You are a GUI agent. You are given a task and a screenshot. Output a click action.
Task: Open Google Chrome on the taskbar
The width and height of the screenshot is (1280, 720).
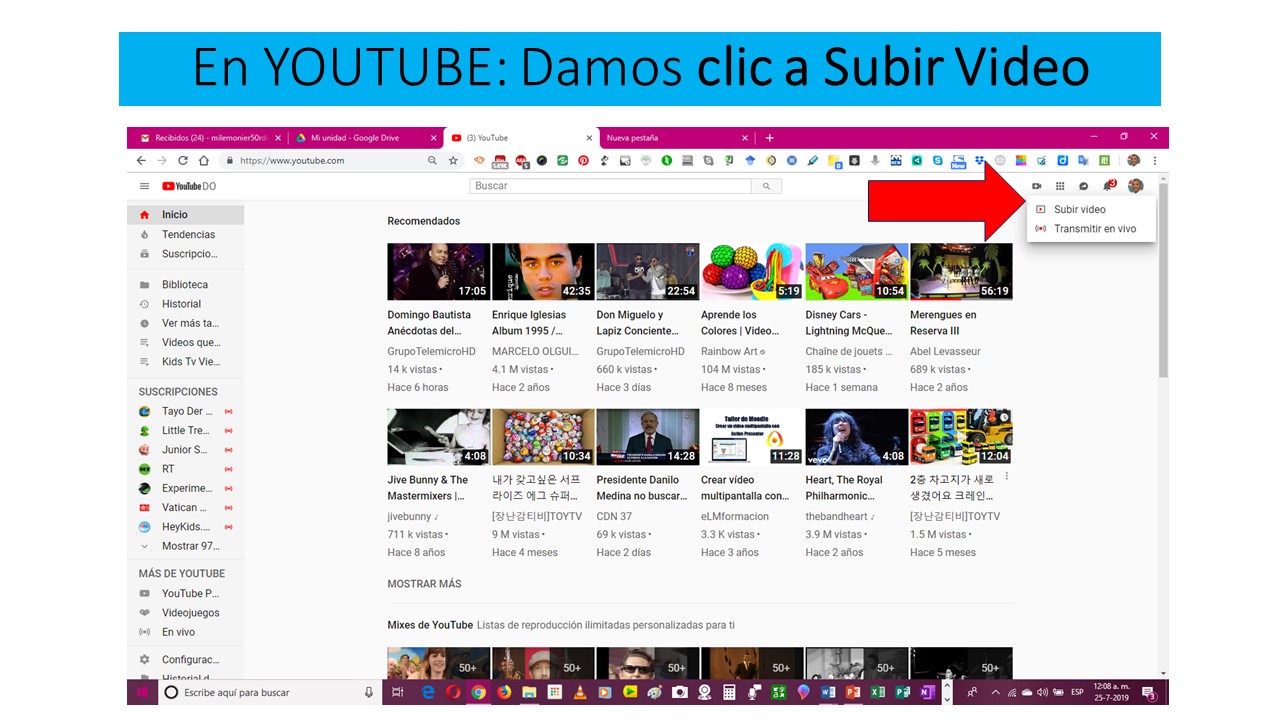tap(478, 692)
